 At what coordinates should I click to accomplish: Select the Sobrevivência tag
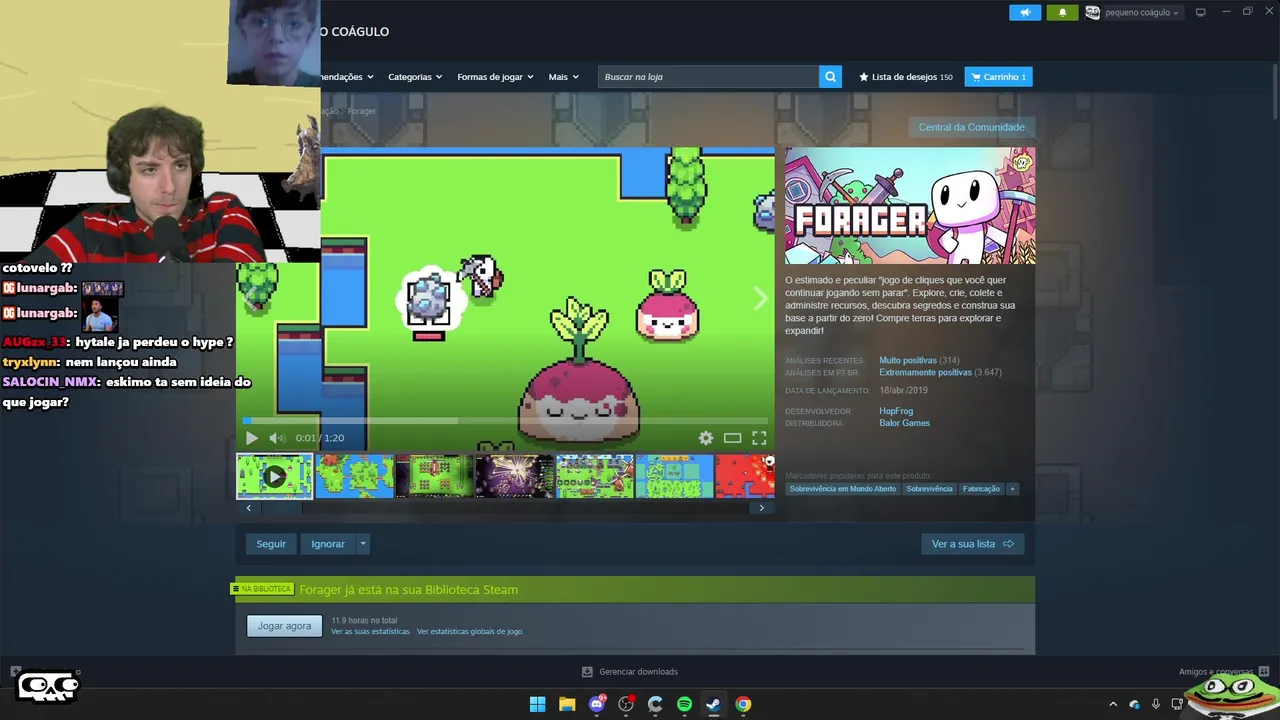(929, 489)
